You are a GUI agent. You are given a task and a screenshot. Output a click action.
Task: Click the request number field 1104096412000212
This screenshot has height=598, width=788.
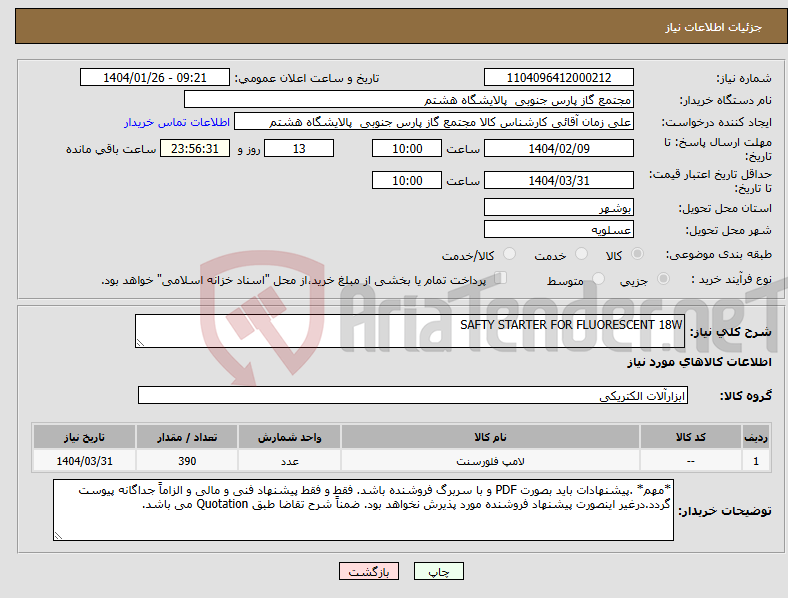tap(558, 77)
